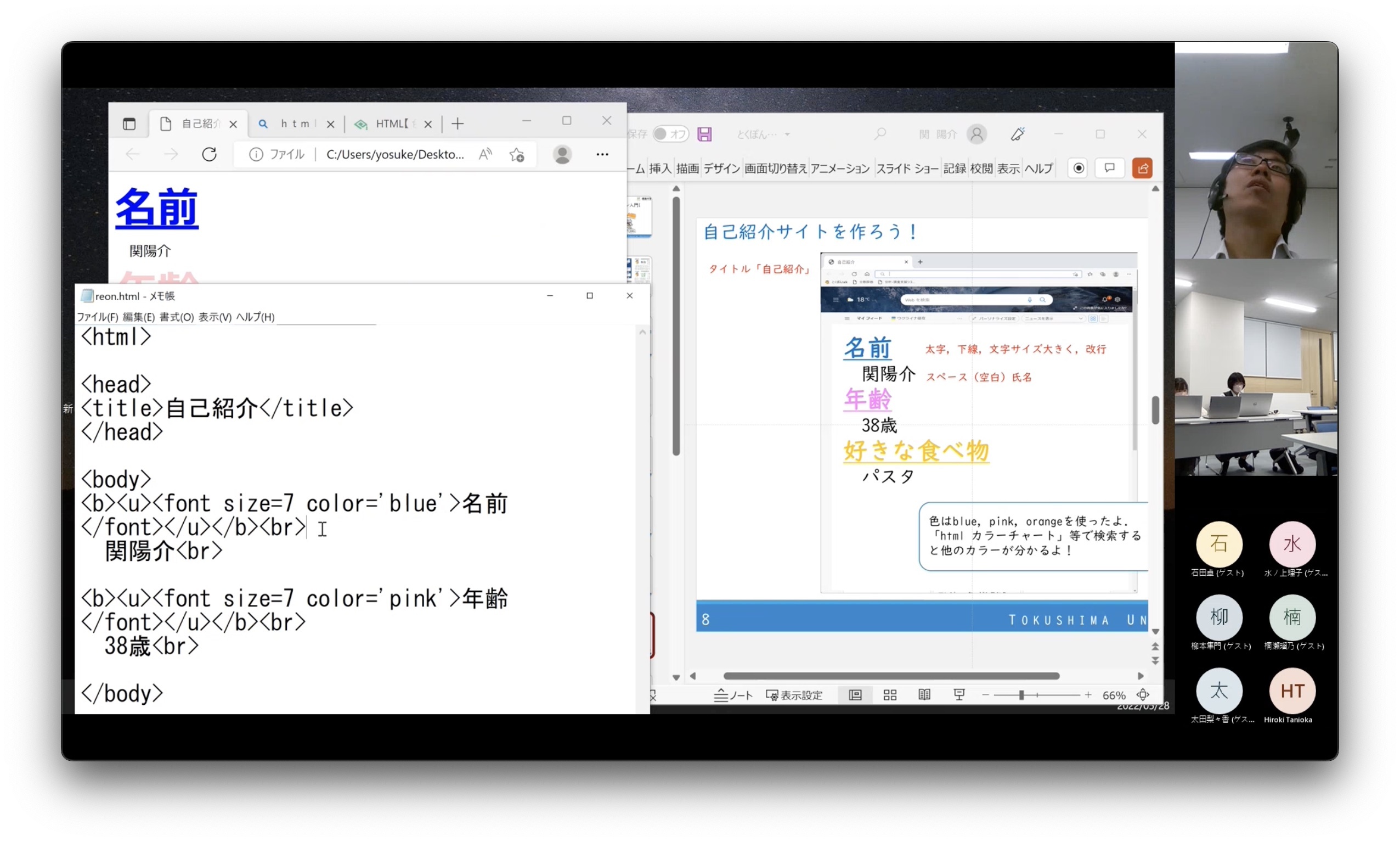
Task: Click the browser refresh icon
Action: (209, 154)
